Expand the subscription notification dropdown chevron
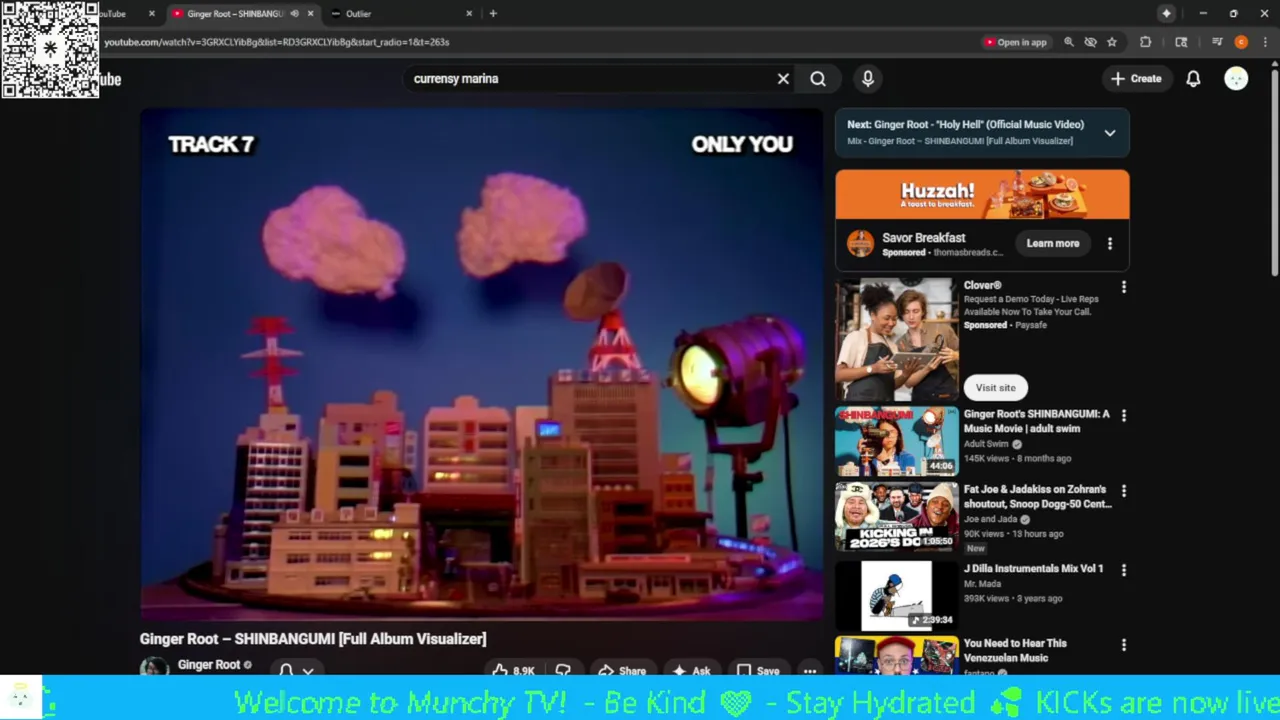 308,672
